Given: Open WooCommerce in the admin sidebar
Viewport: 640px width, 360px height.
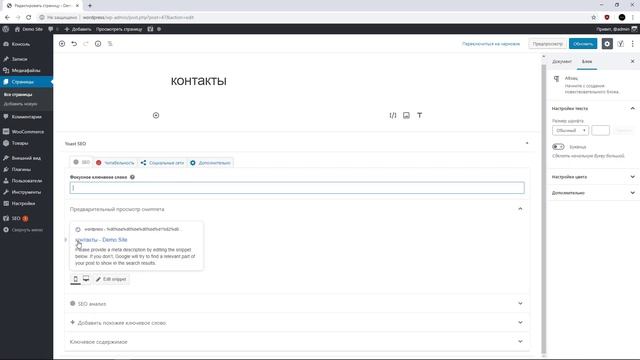Looking at the screenshot, I should tap(26, 132).
